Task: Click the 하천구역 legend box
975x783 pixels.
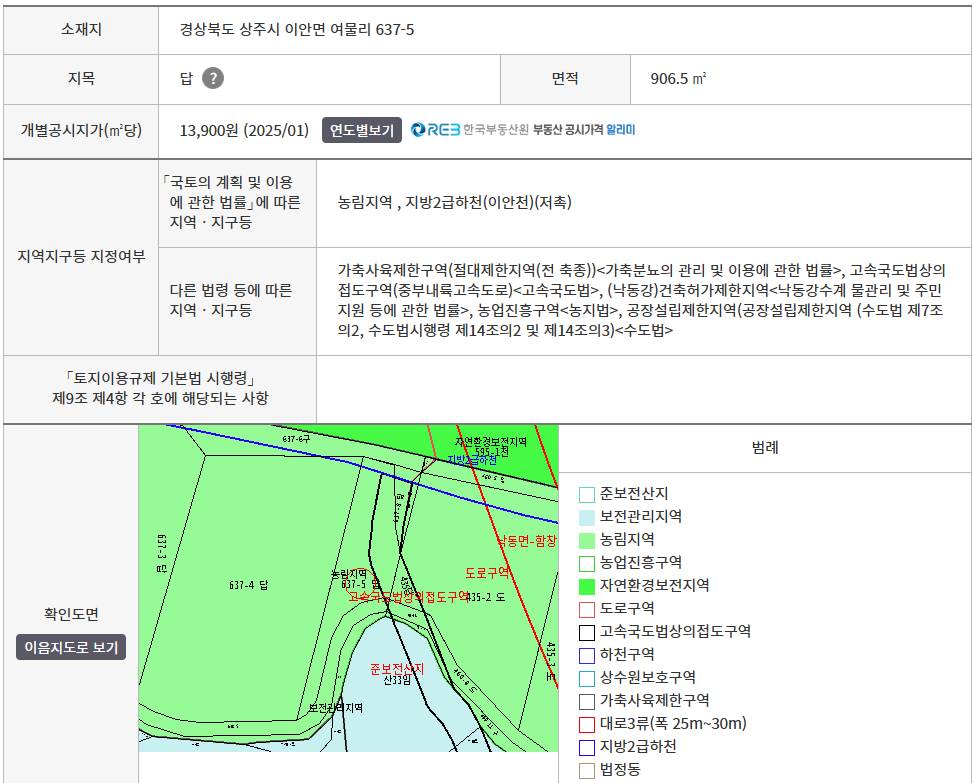Action: [x=587, y=656]
